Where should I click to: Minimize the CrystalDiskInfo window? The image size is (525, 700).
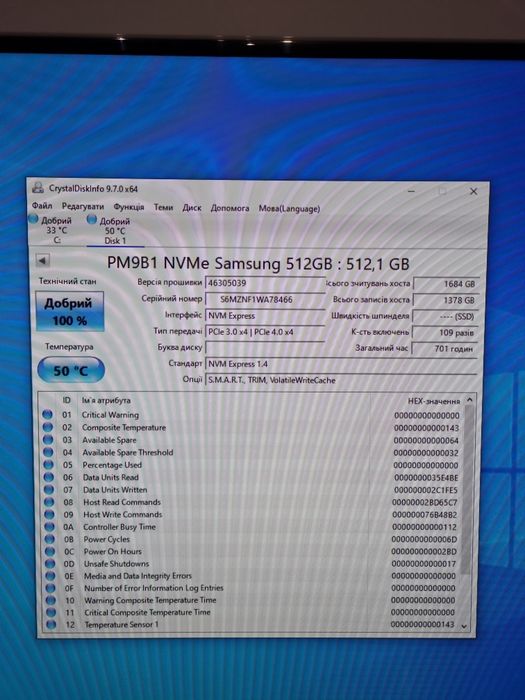click(411, 191)
